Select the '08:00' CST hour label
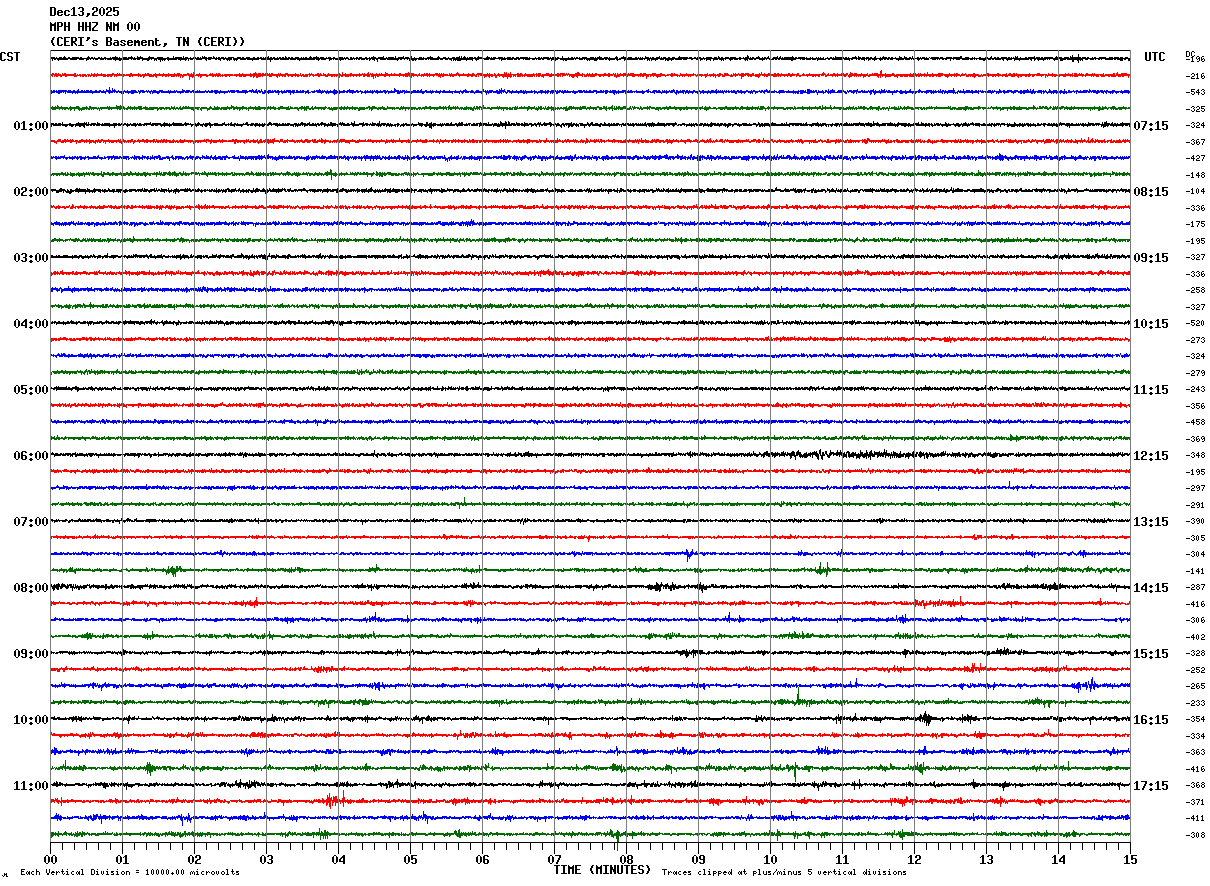The width and height of the screenshot is (1210, 886). [31, 588]
